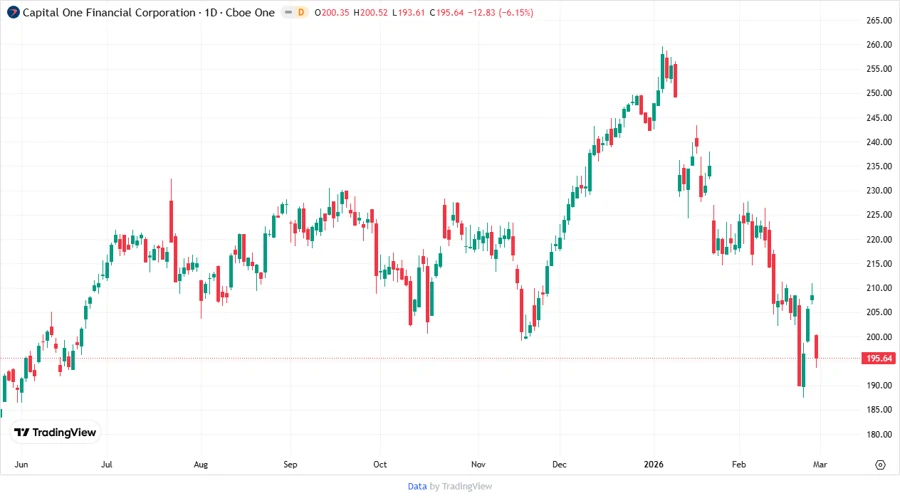Click the 260.00 price axis label
The image size is (900, 498).
[879, 44]
